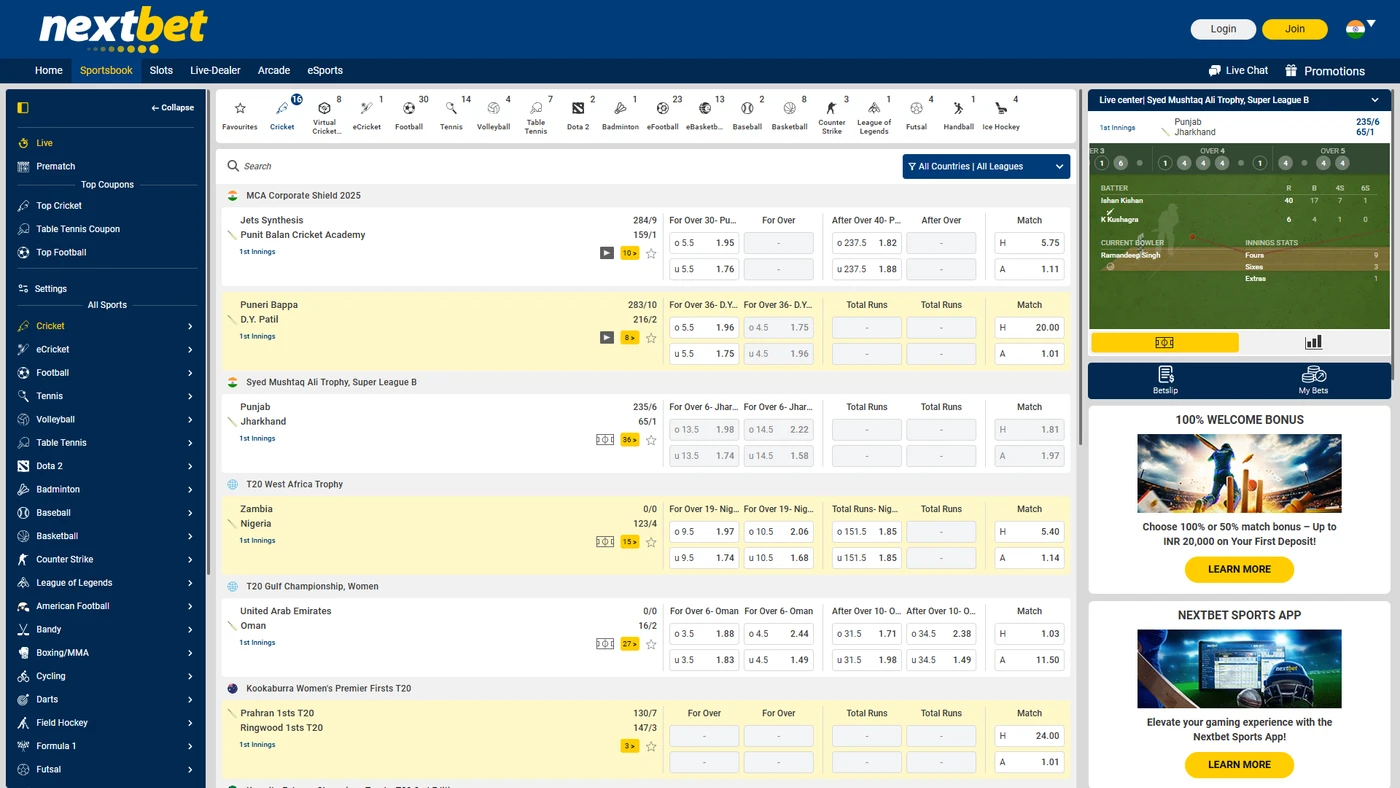1400x788 pixels.
Task: Select the Dota 2 filter icon
Action: click(x=578, y=110)
